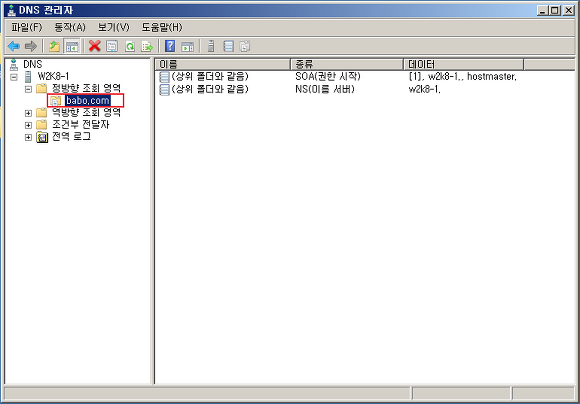Click the DNS root node icon
The width and height of the screenshot is (580, 404).
point(14,64)
